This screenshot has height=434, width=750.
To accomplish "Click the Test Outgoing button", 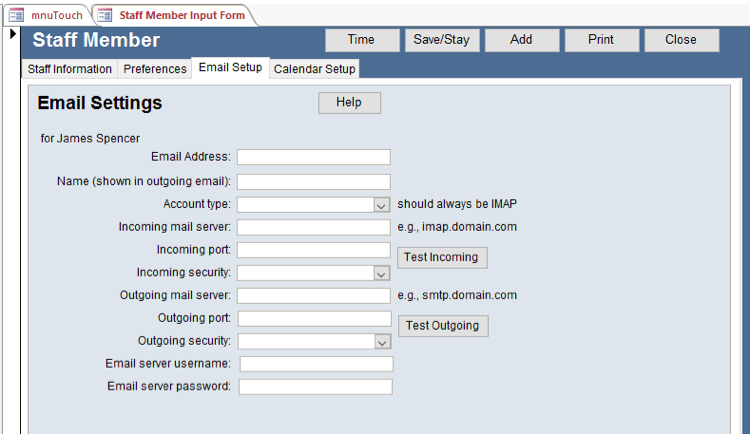I will (x=443, y=326).
